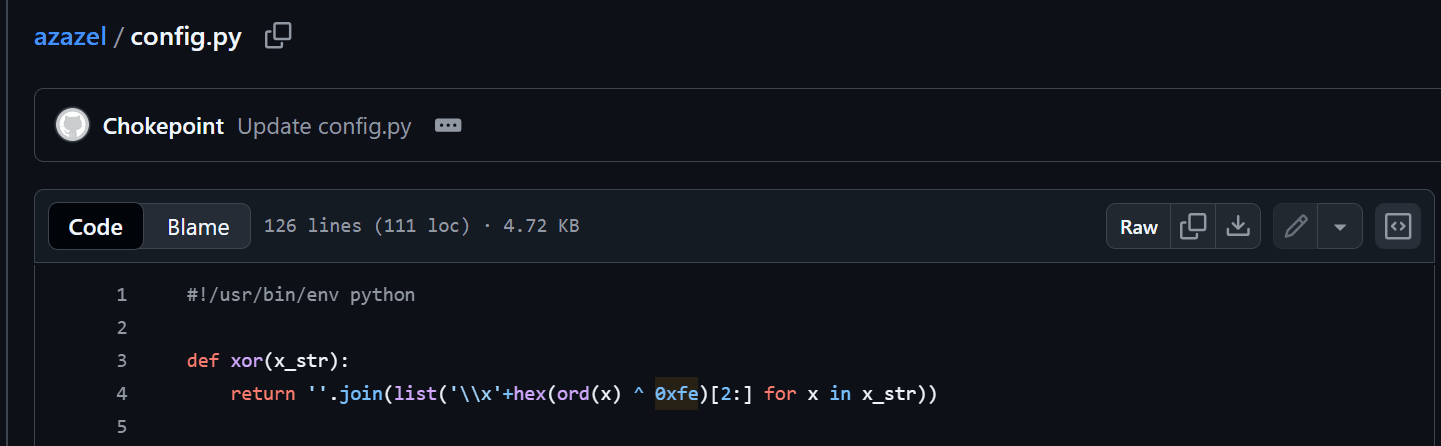Switch to the Blame view tab

(198, 226)
